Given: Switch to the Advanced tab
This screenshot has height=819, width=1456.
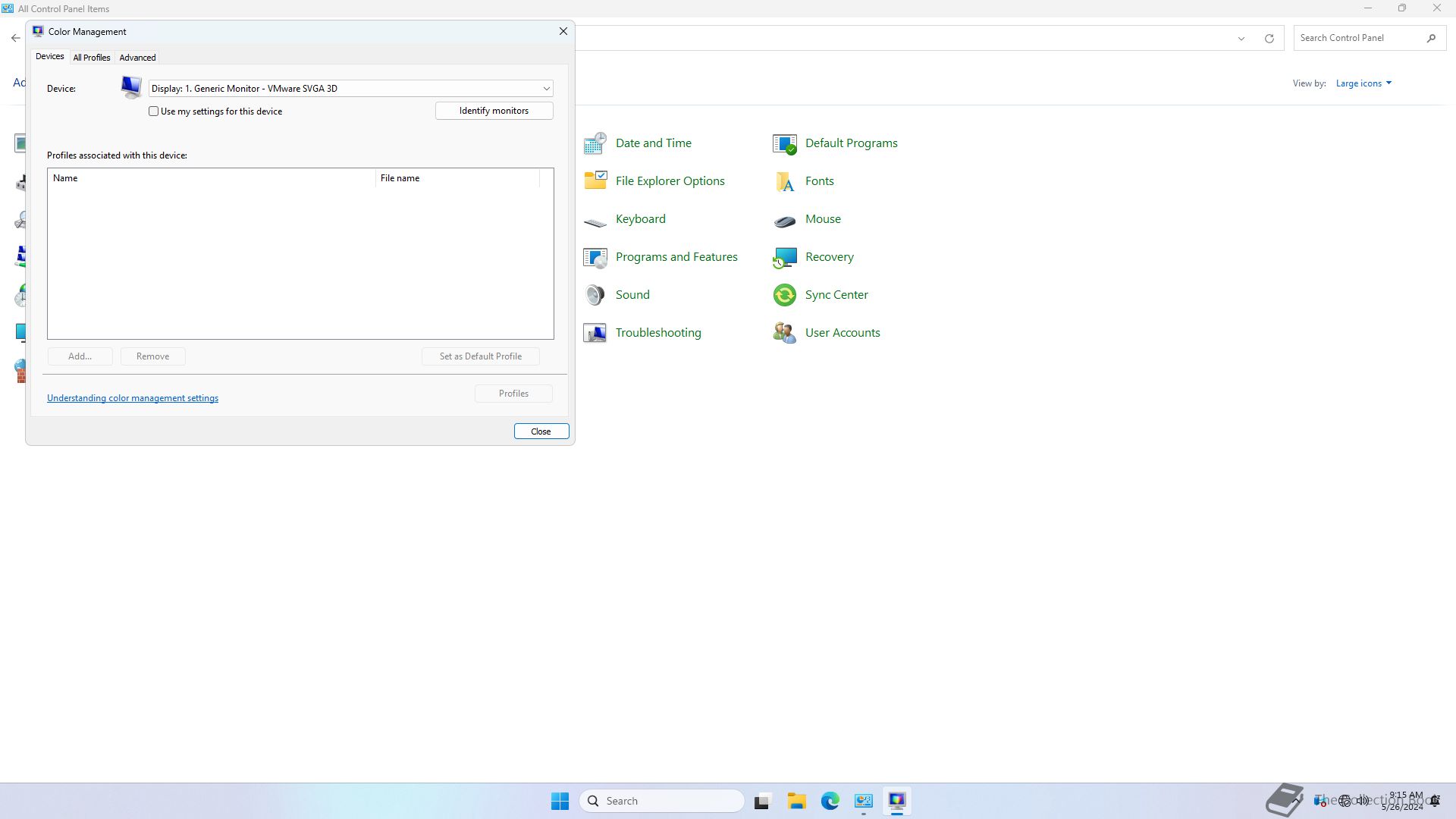Looking at the screenshot, I should (137, 58).
